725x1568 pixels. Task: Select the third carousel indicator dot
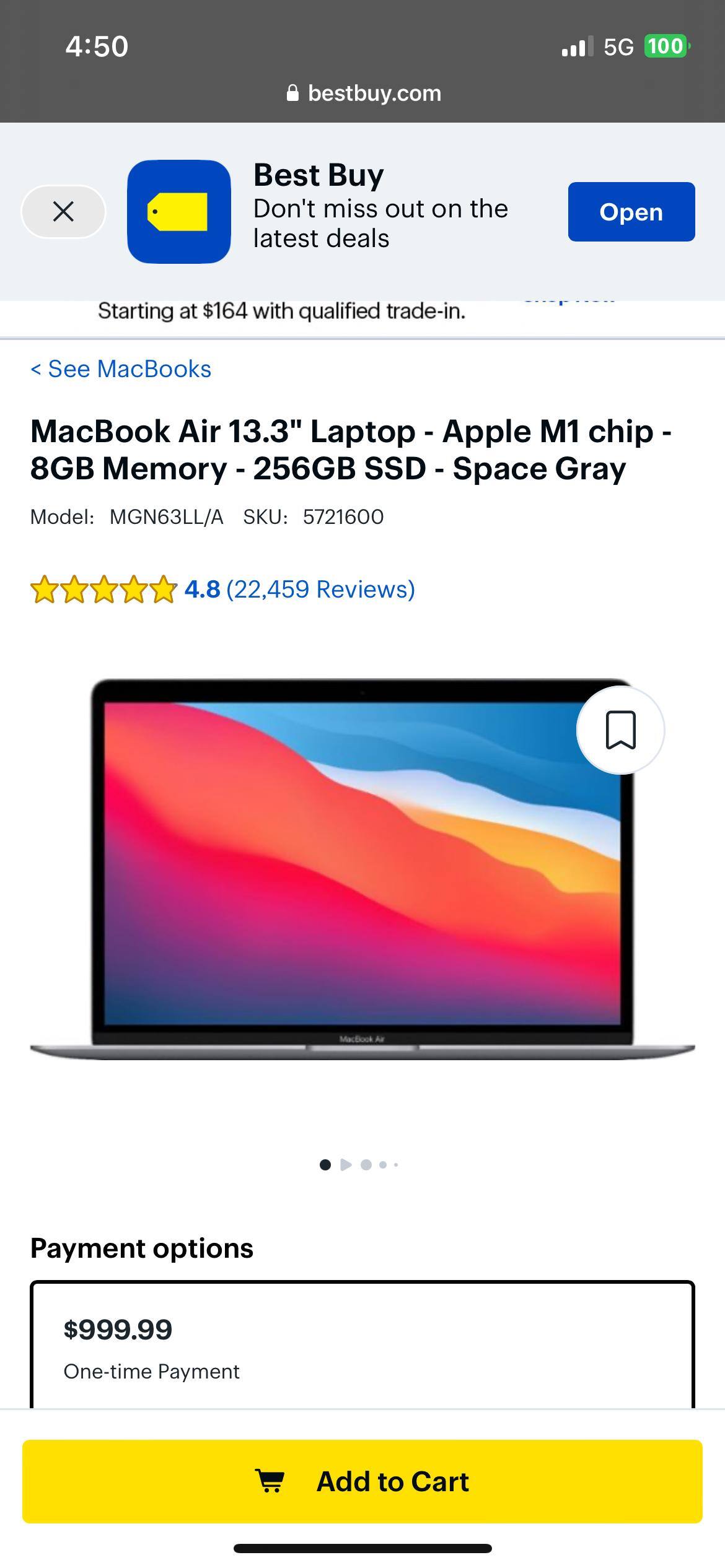click(x=366, y=1165)
